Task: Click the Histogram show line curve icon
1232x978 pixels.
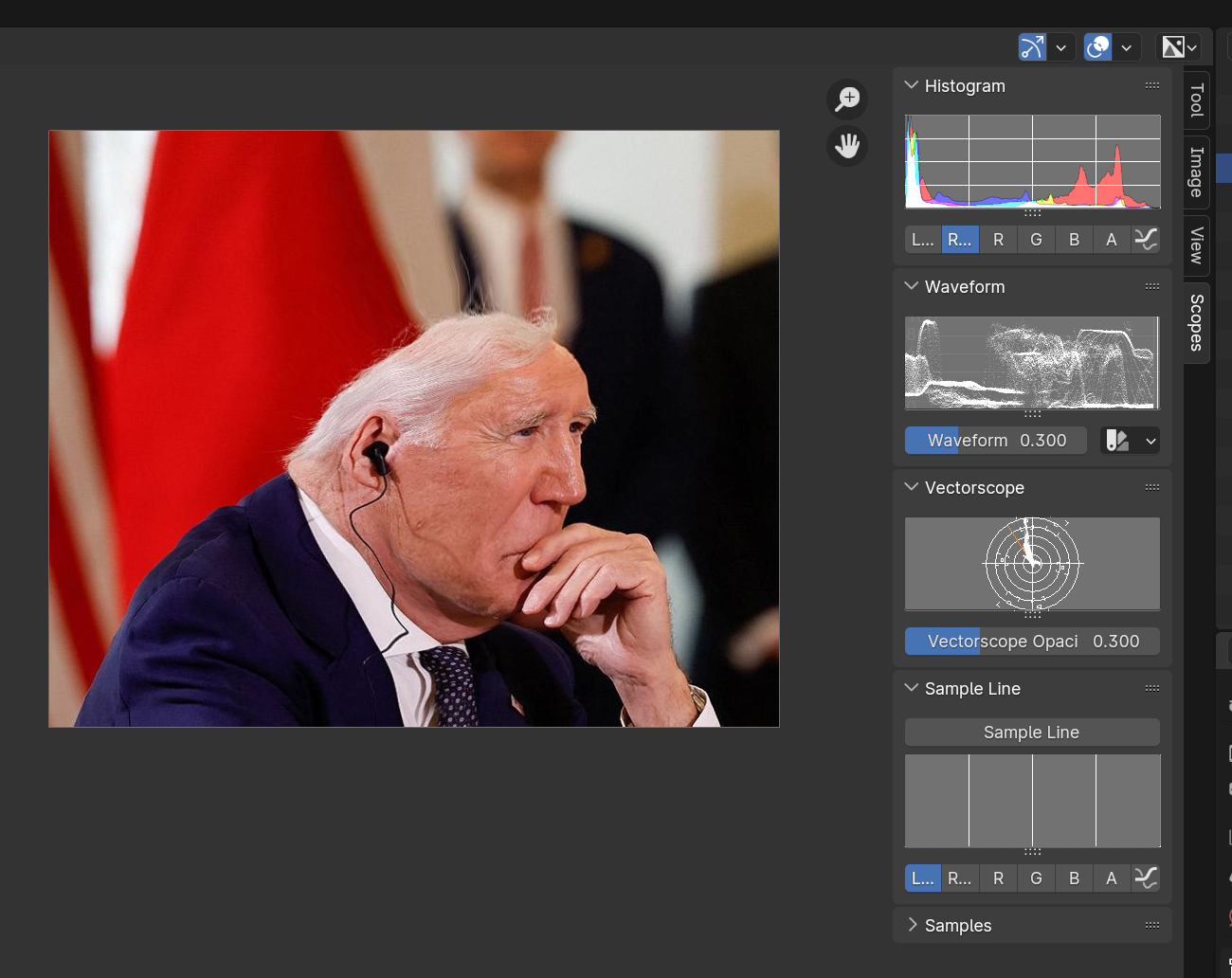Action: 1146,240
